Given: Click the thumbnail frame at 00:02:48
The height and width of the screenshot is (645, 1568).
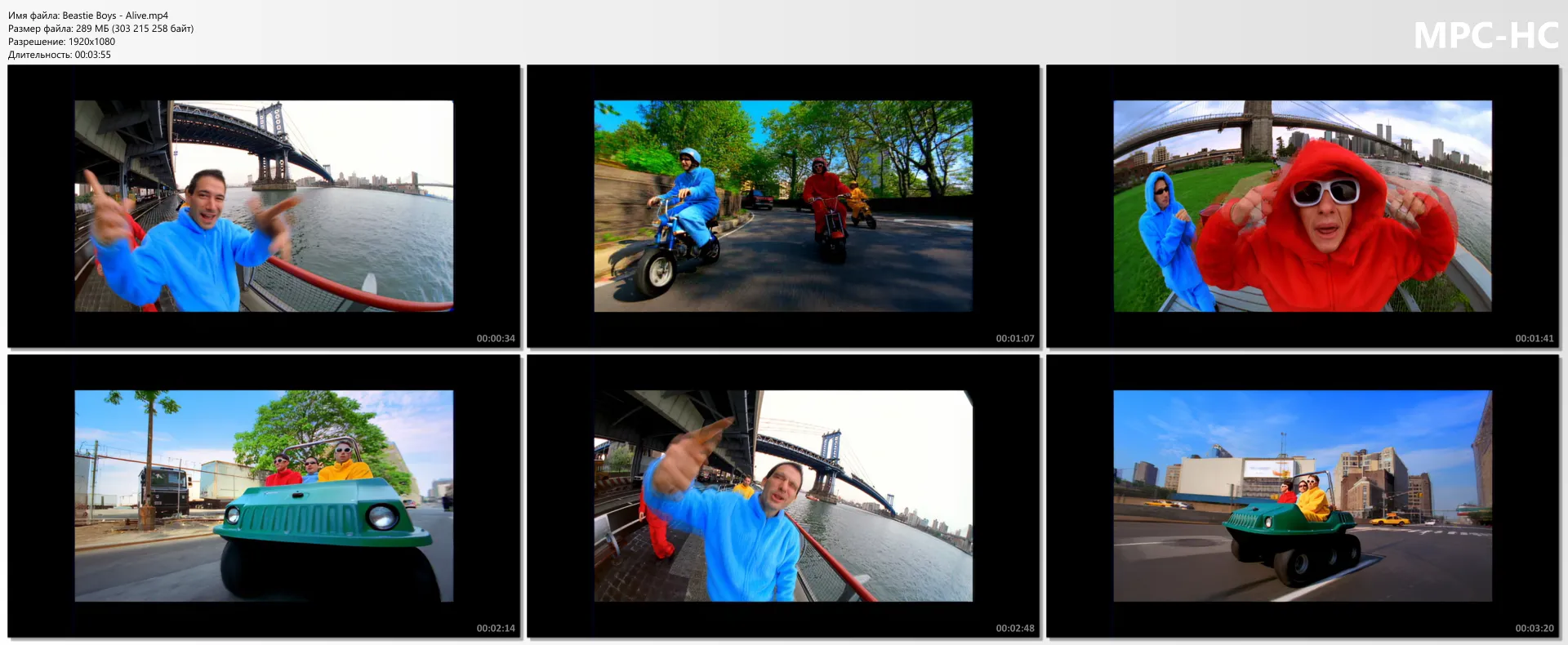Looking at the screenshot, I should pos(783,496).
